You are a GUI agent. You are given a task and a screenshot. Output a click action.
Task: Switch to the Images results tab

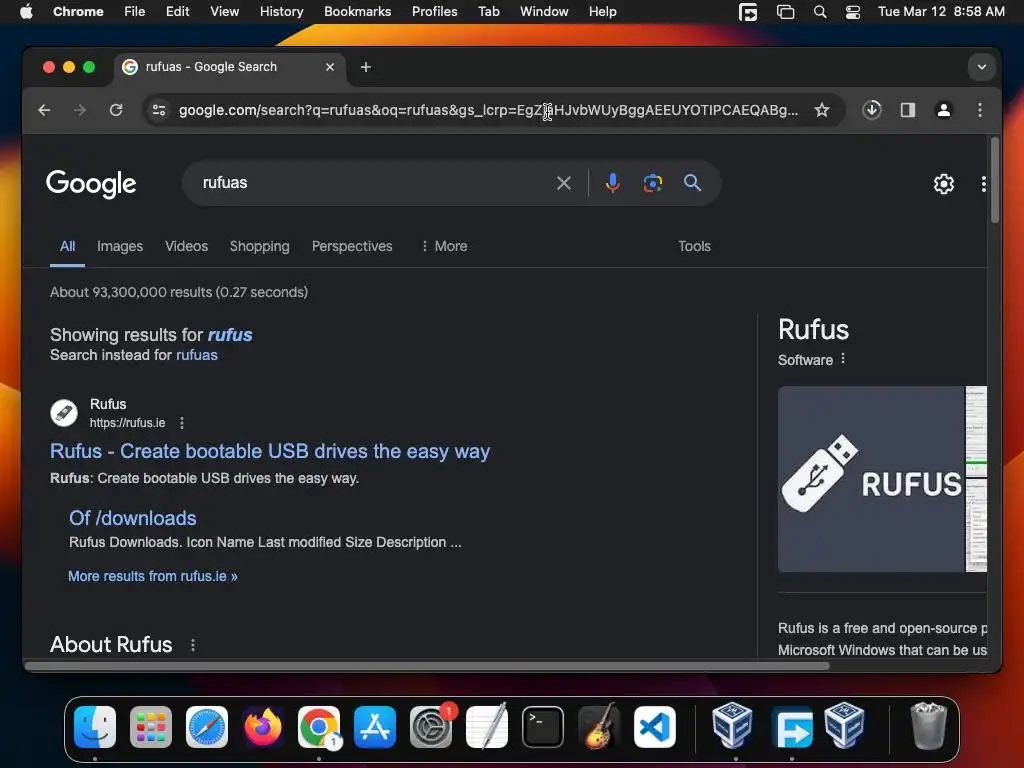(x=120, y=246)
